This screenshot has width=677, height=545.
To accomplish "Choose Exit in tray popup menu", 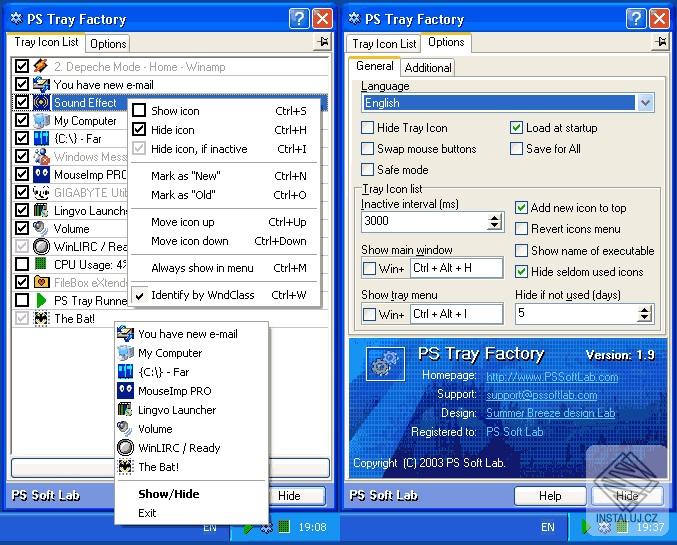I will click(192, 513).
